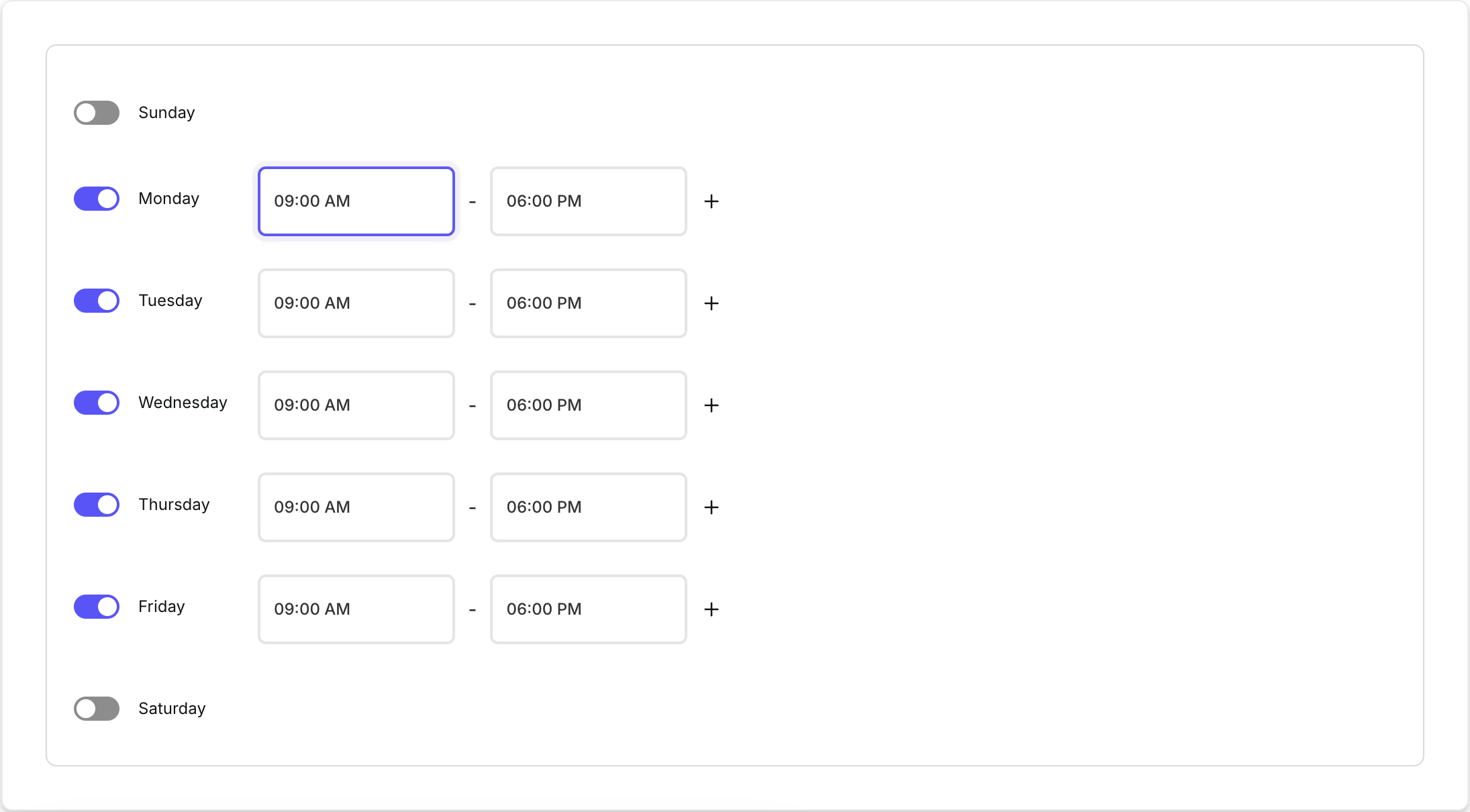Enable Saturday availability toggle

[97, 709]
